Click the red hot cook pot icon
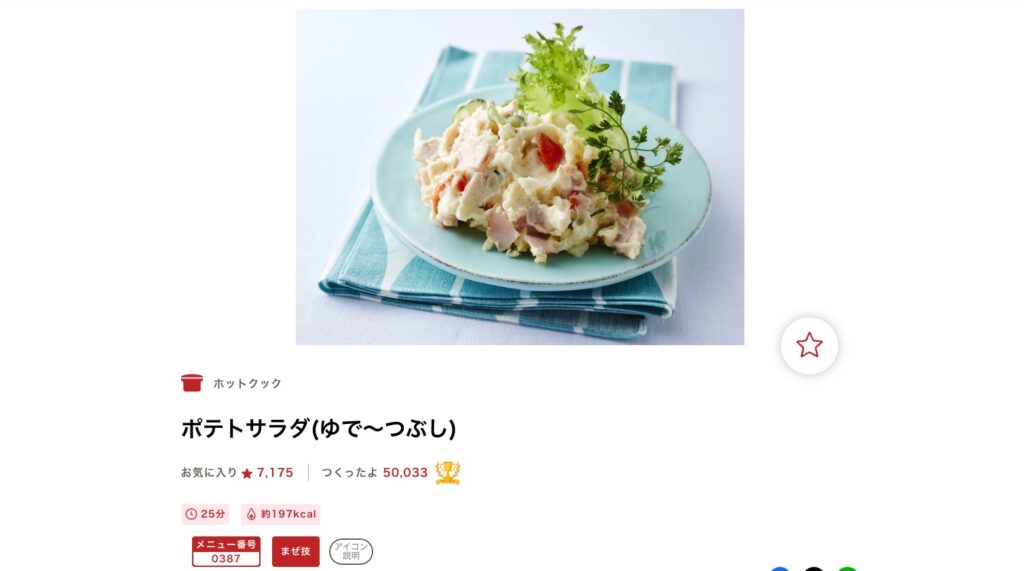Image resolution: width=1024 pixels, height=571 pixels. tap(192, 383)
